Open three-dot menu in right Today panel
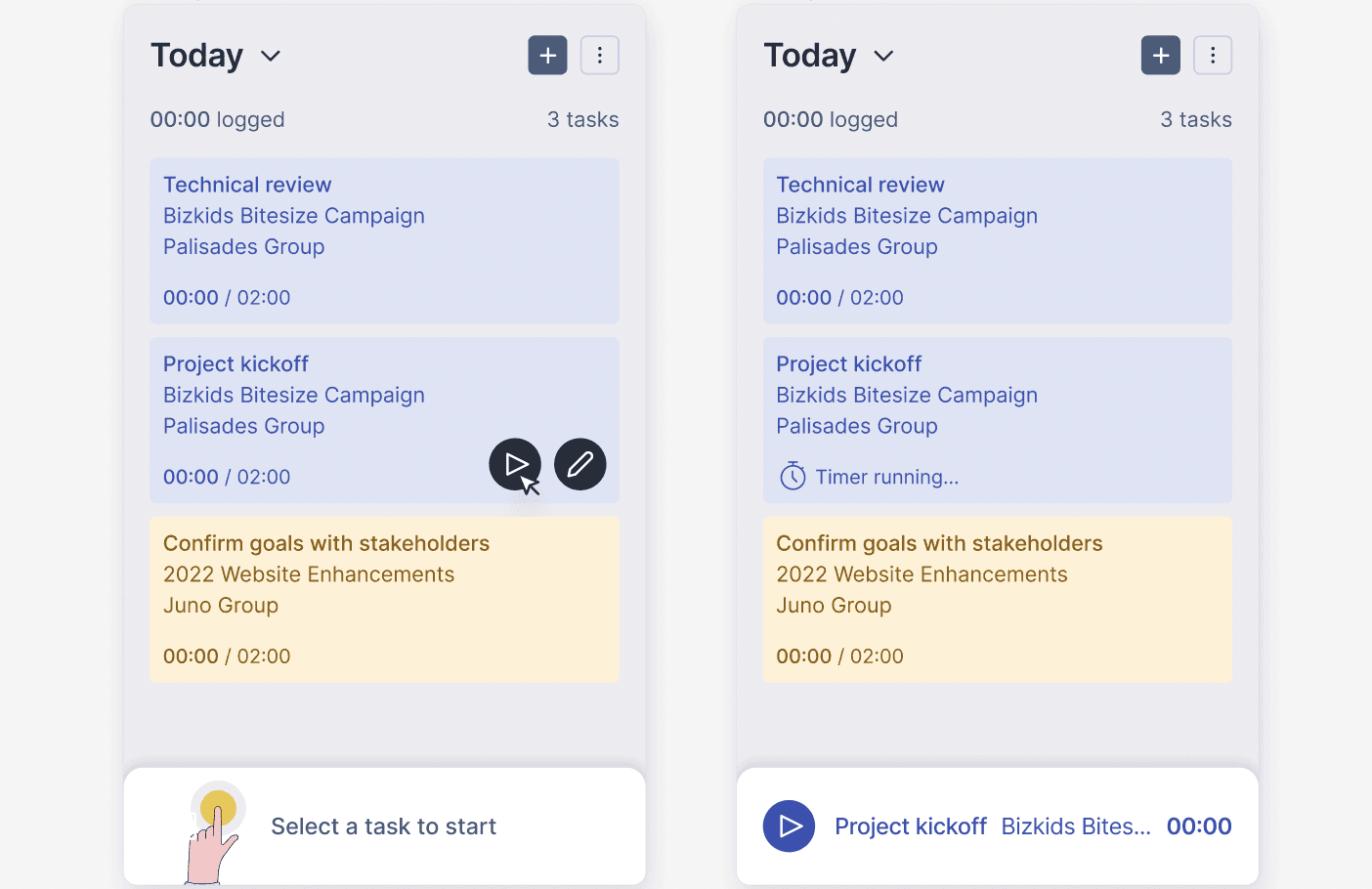Screen dimensions: 1372x889 pos(1213,56)
